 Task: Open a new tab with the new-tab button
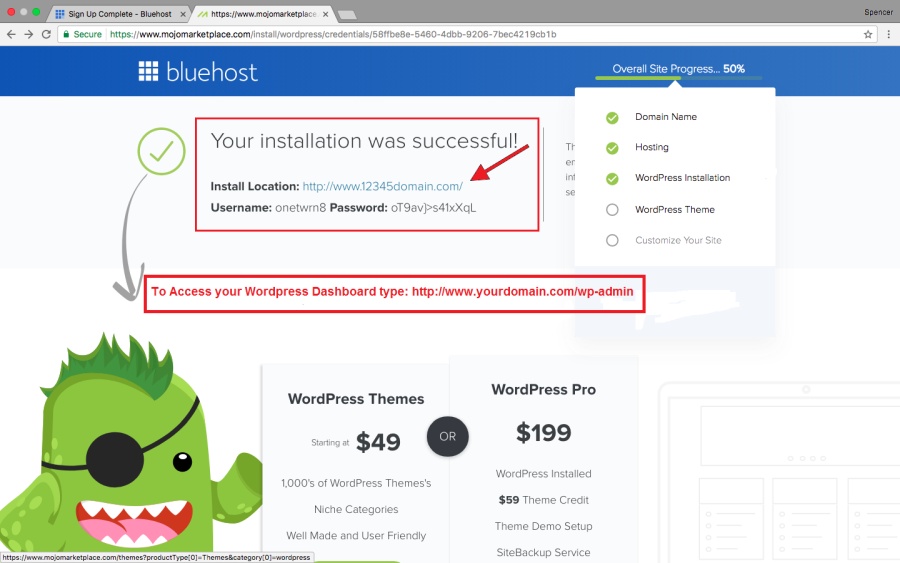[347, 14]
